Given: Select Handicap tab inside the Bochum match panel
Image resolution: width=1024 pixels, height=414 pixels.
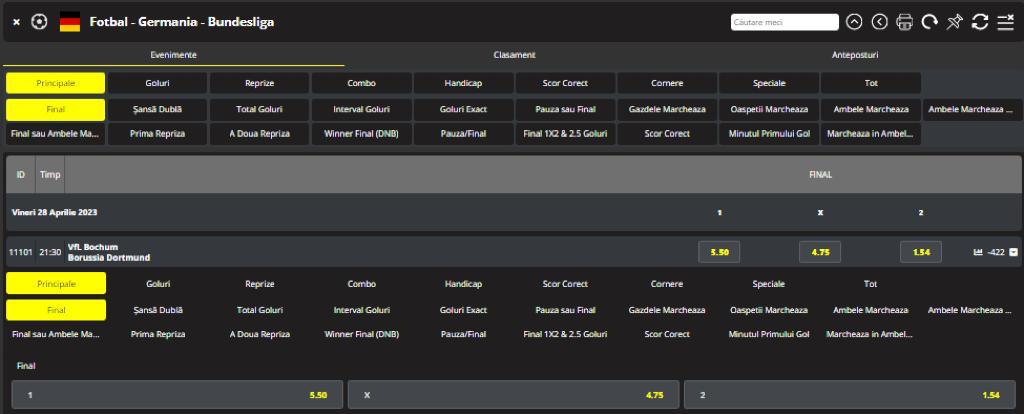Looking at the screenshot, I should tap(463, 284).
